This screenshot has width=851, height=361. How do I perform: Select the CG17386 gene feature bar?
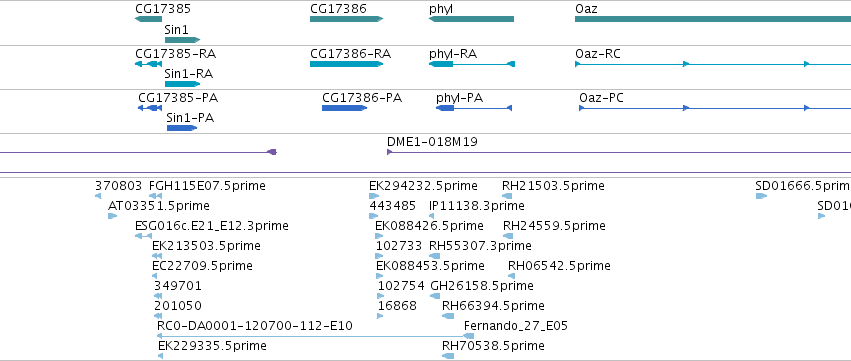tap(346, 19)
